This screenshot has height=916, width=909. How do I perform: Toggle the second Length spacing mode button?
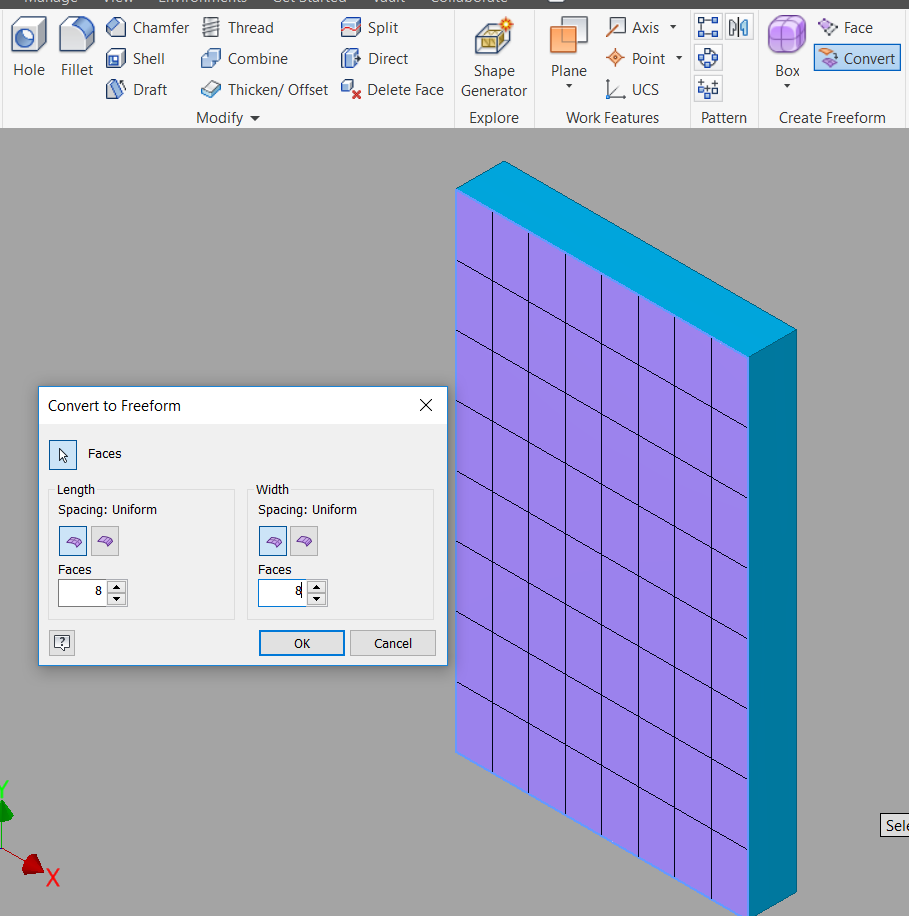tap(105, 541)
